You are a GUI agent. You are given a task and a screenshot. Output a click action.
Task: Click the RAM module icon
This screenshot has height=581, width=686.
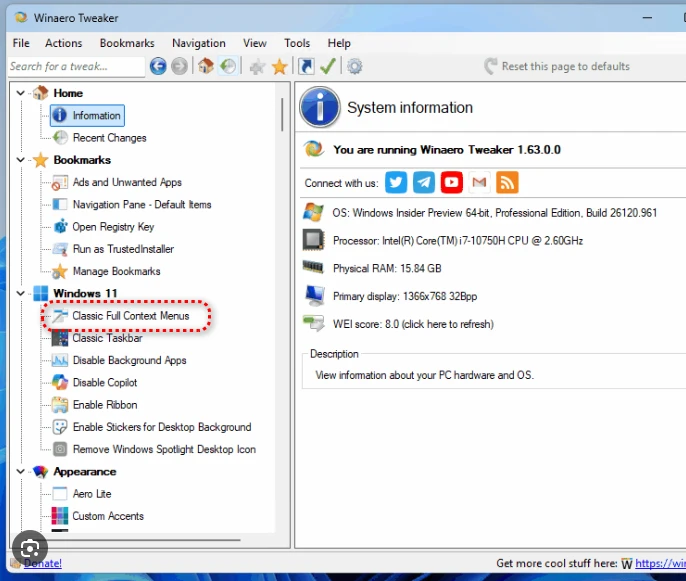(x=313, y=267)
